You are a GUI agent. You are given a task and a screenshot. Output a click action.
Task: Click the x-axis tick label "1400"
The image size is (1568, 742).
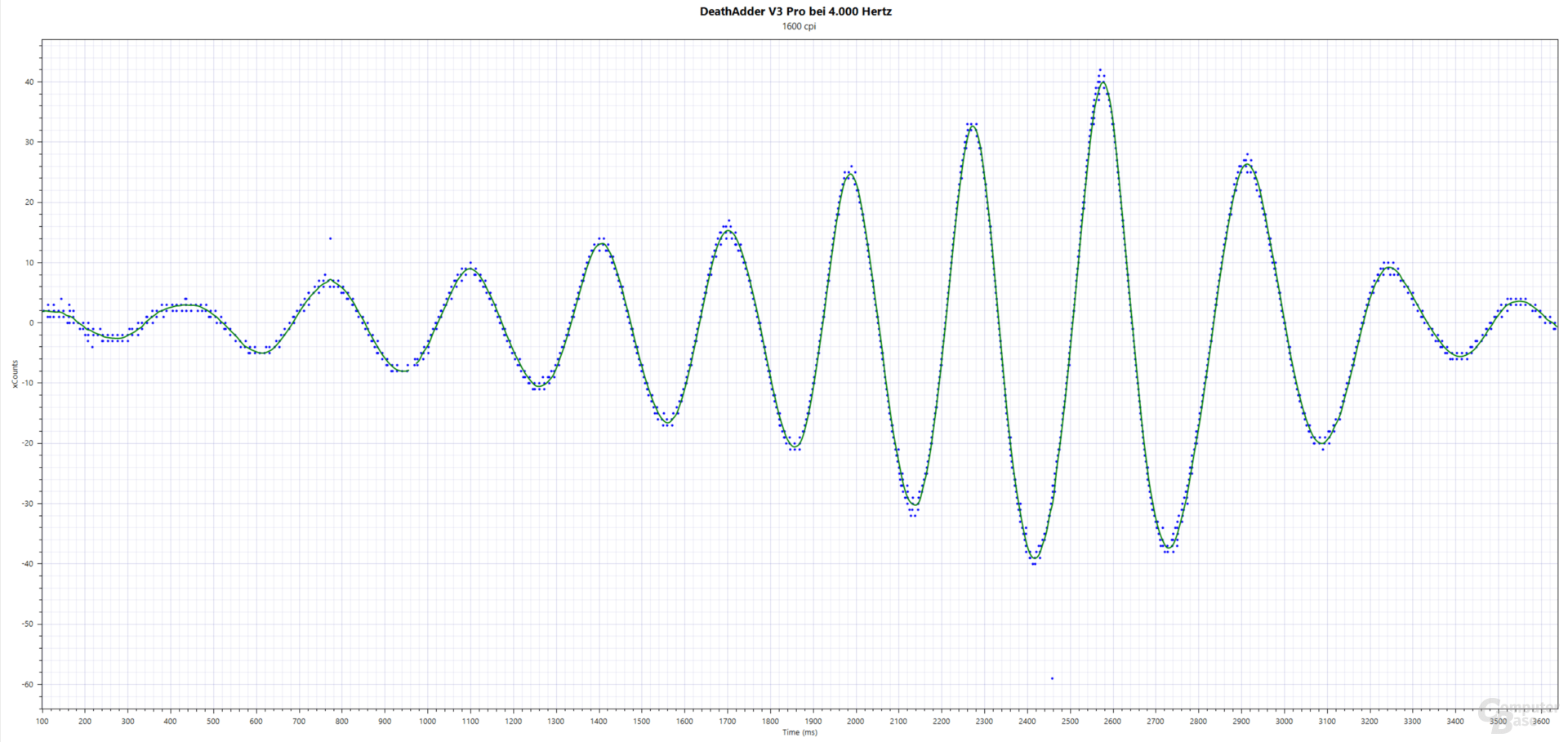tap(599, 722)
